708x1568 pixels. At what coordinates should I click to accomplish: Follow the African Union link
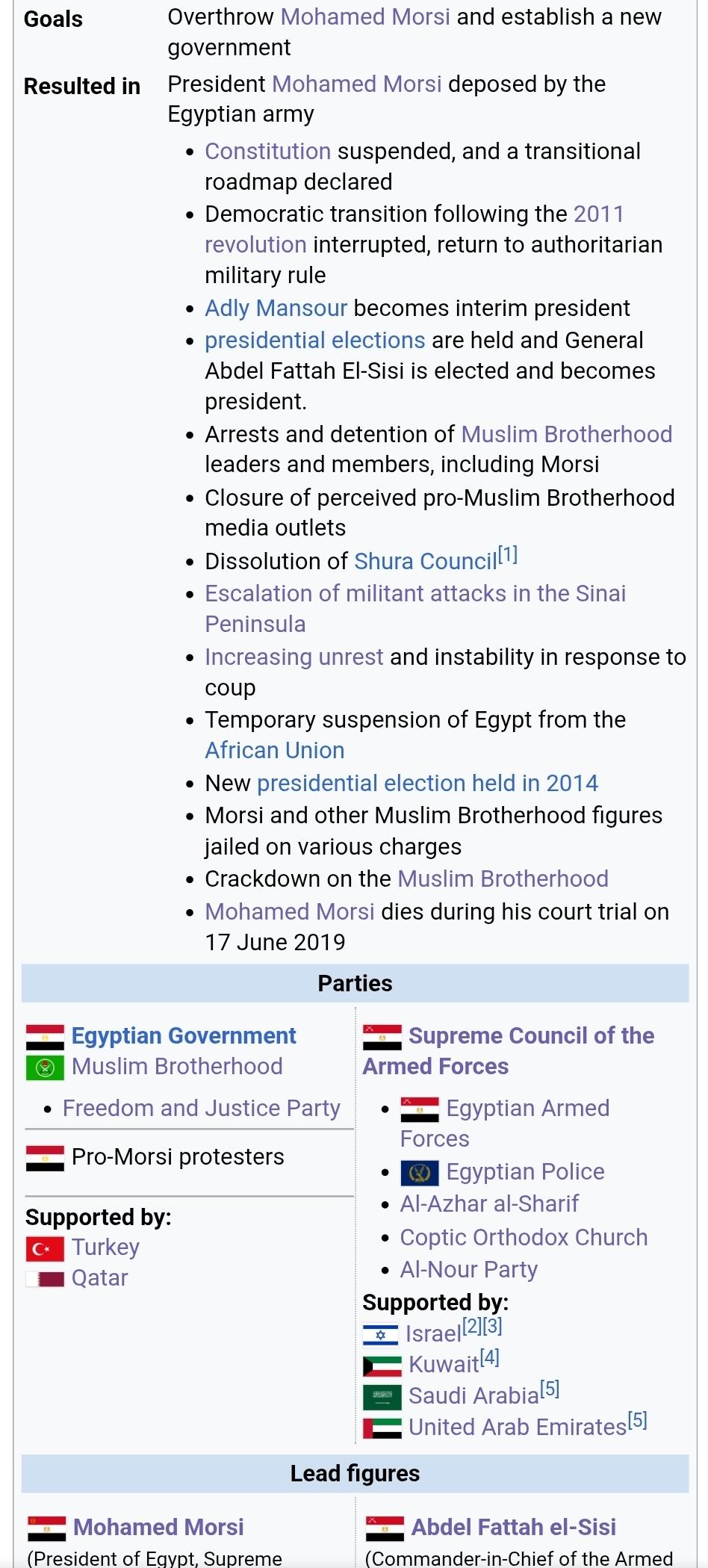[274, 750]
